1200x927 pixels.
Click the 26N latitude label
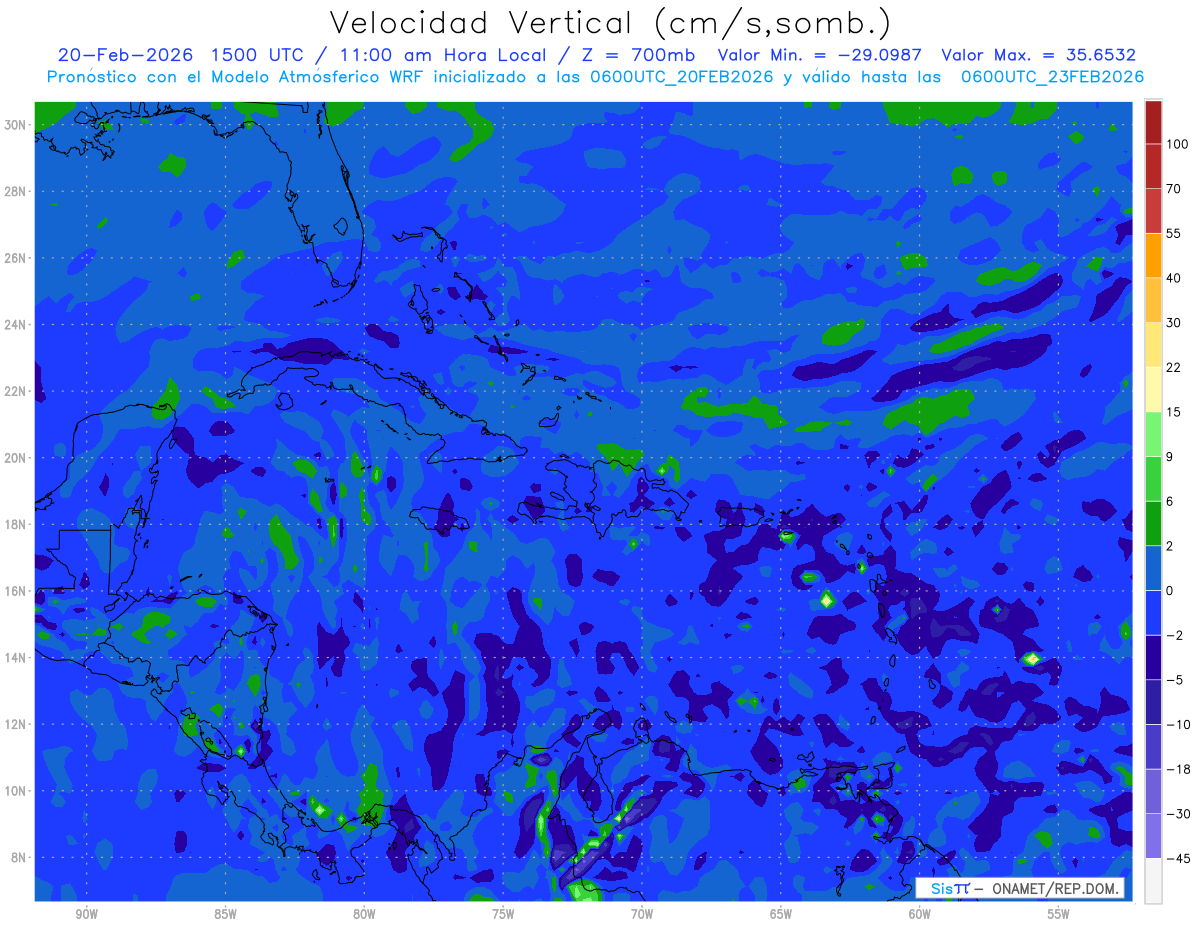(x=17, y=257)
